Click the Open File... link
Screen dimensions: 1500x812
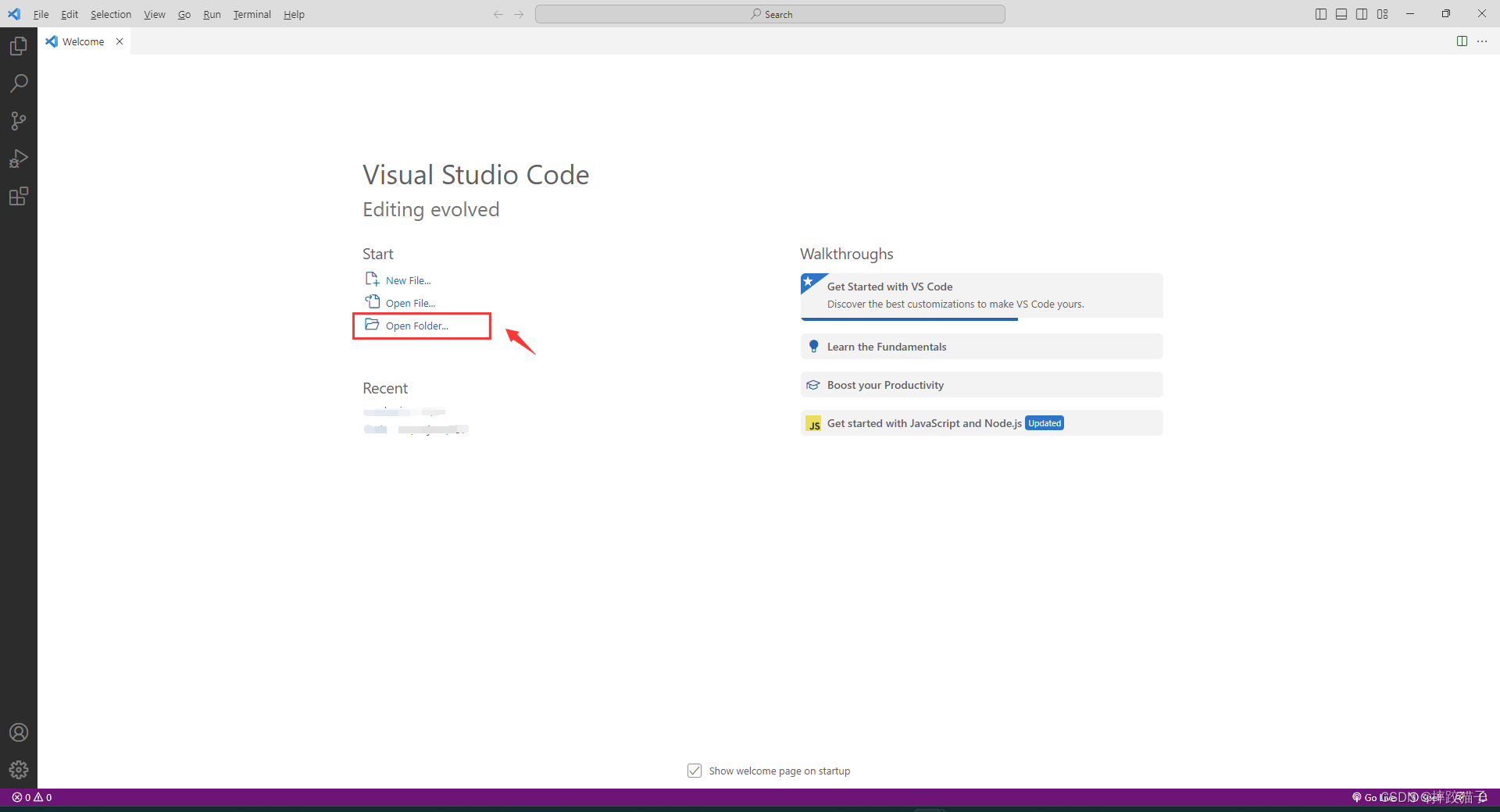coord(410,303)
